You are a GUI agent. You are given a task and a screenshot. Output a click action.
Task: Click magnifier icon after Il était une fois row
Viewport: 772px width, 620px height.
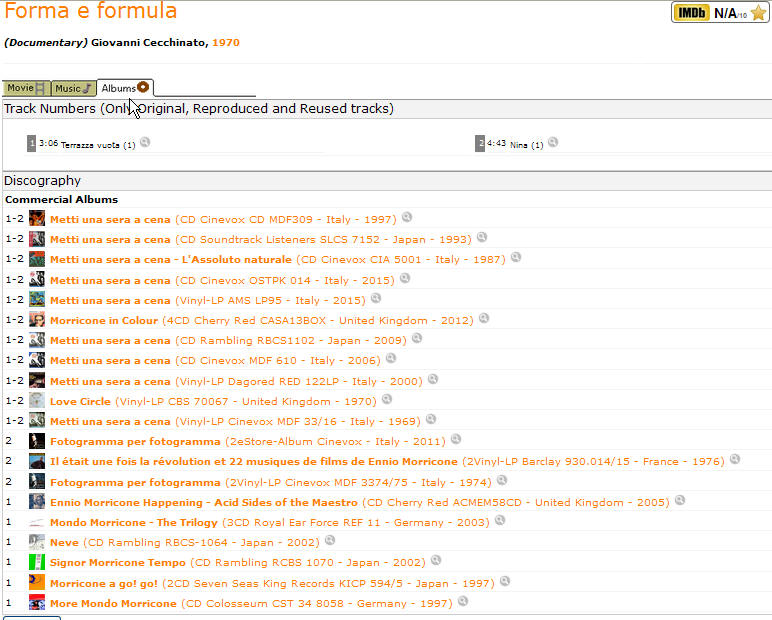click(x=735, y=459)
